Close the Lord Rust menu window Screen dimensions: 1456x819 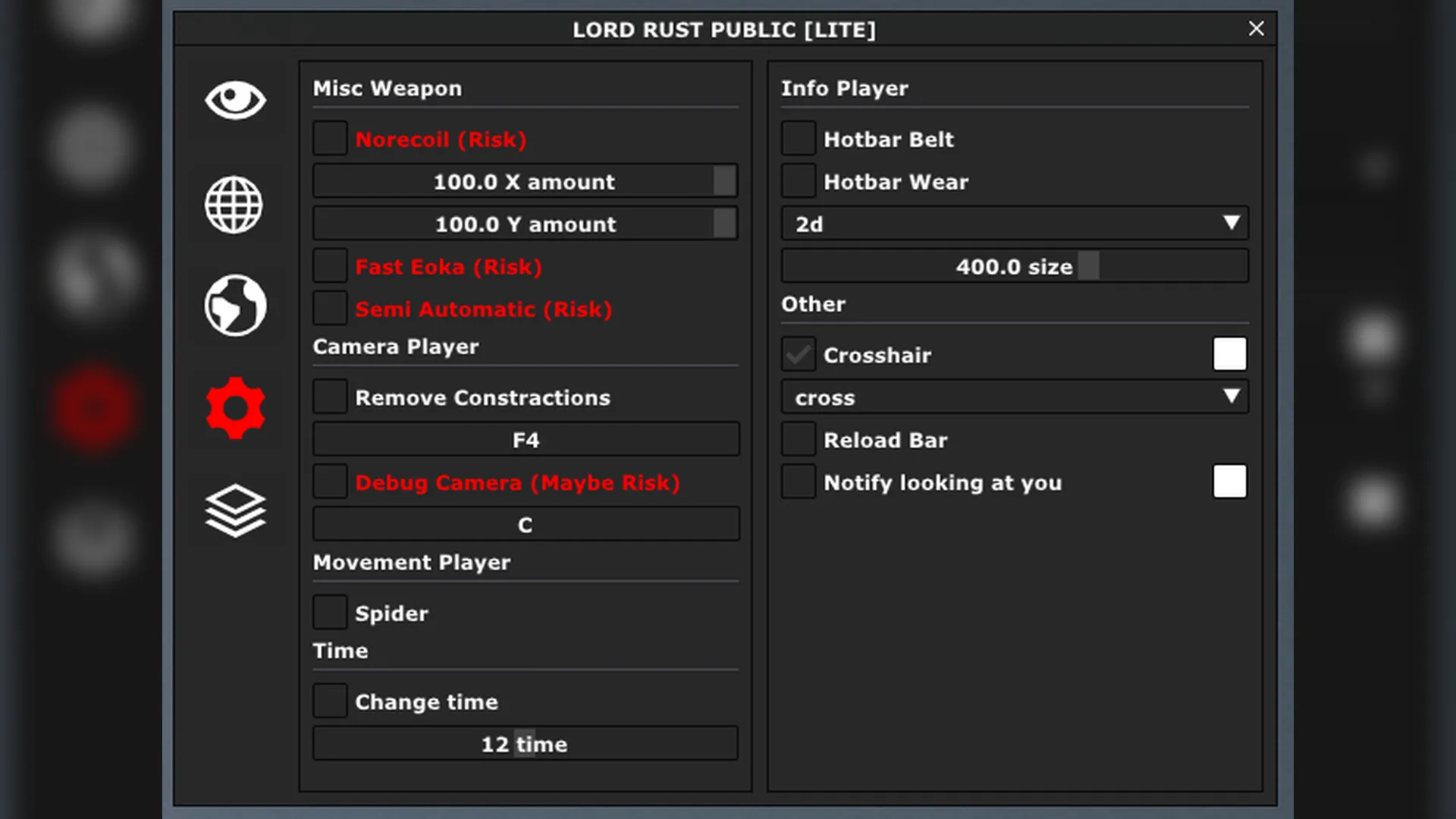(1256, 29)
